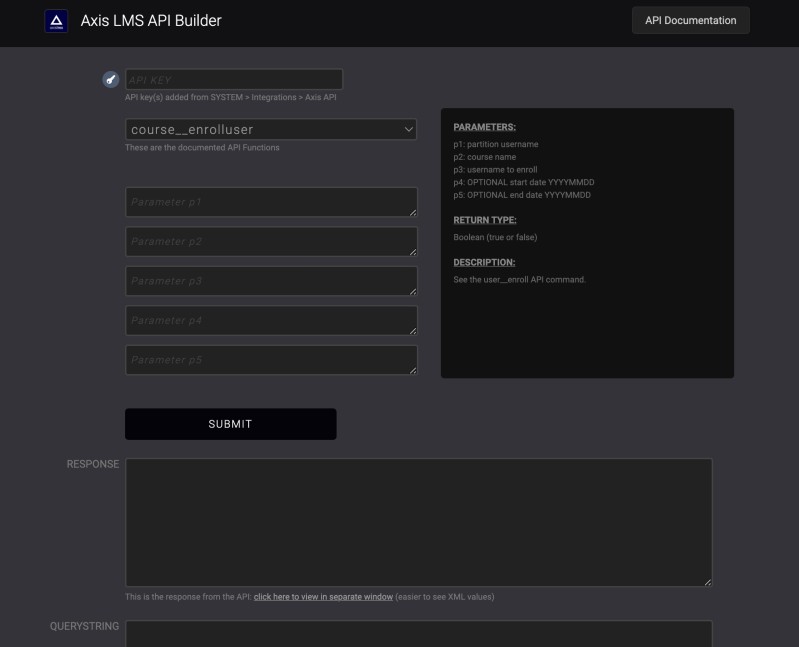Open 'click here to view in separate window' link

tap(323, 597)
